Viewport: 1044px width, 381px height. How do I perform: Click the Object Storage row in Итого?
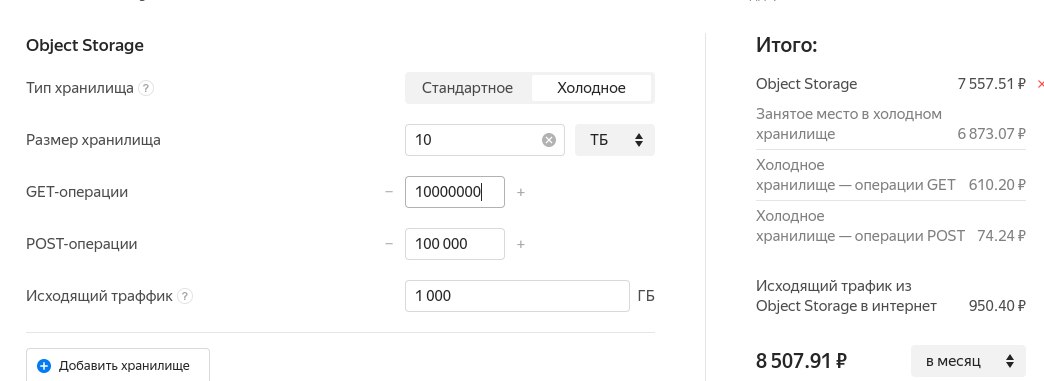point(891,85)
